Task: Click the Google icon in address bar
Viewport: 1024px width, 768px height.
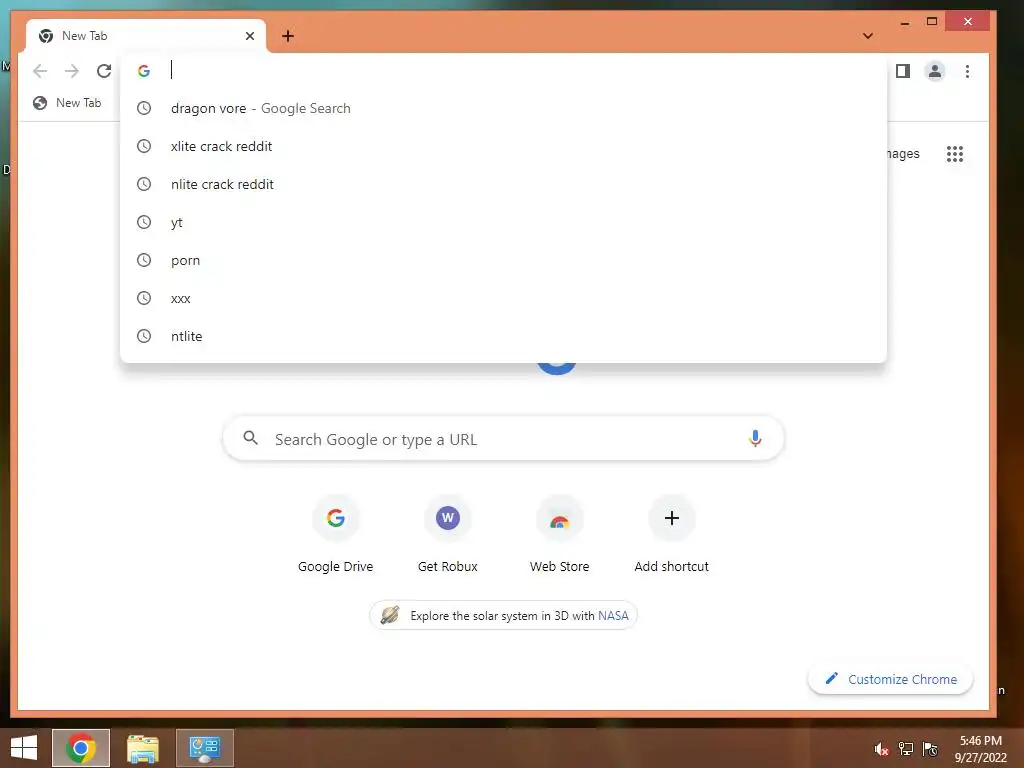Action: click(x=144, y=71)
